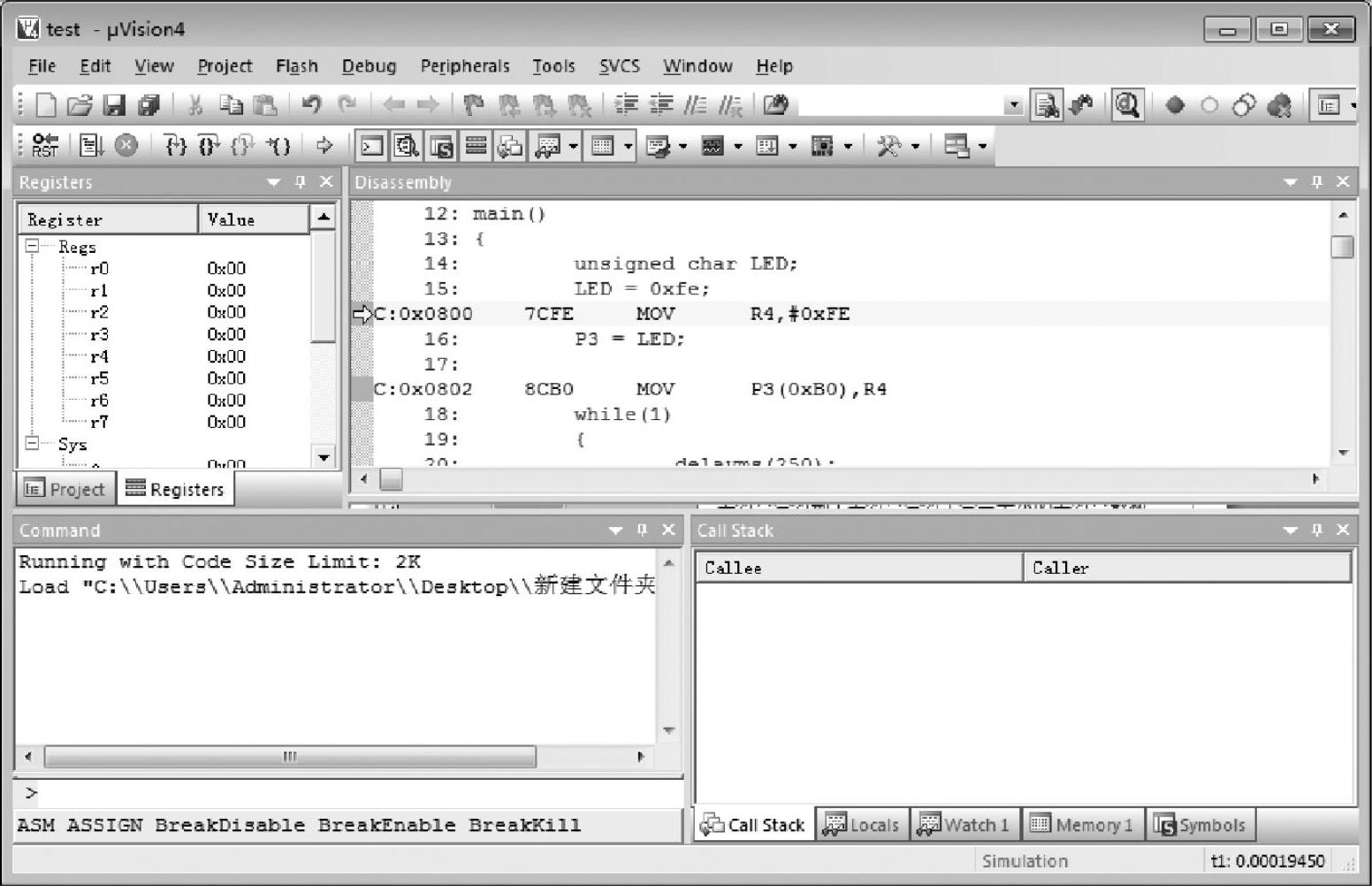Switch to the Project tab
The height and width of the screenshot is (886, 1372).
click(65, 488)
